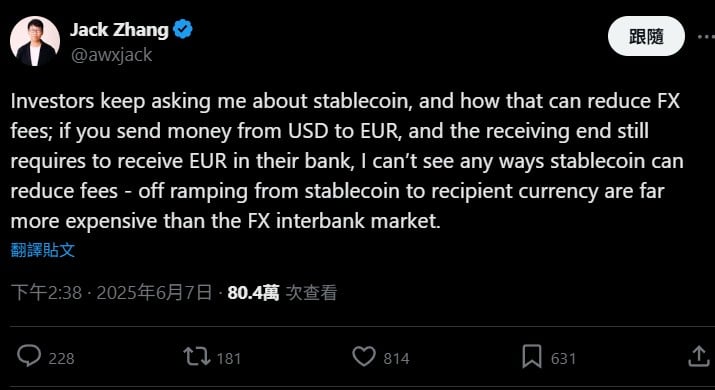
Task: Bookmark this post via bookmark icon
Action: pos(532,357)
